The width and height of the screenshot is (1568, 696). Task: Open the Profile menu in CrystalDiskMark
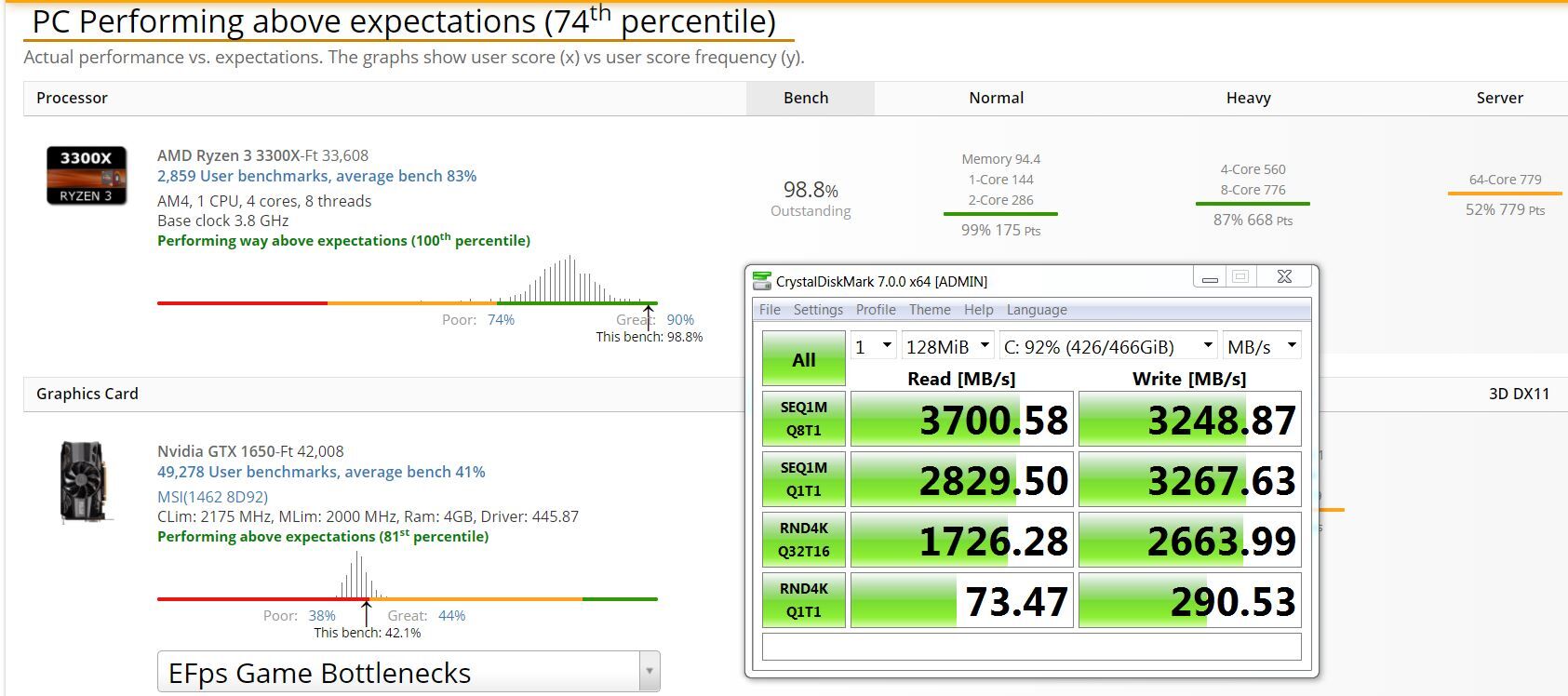pyautogui.click(x=876, y=310)
